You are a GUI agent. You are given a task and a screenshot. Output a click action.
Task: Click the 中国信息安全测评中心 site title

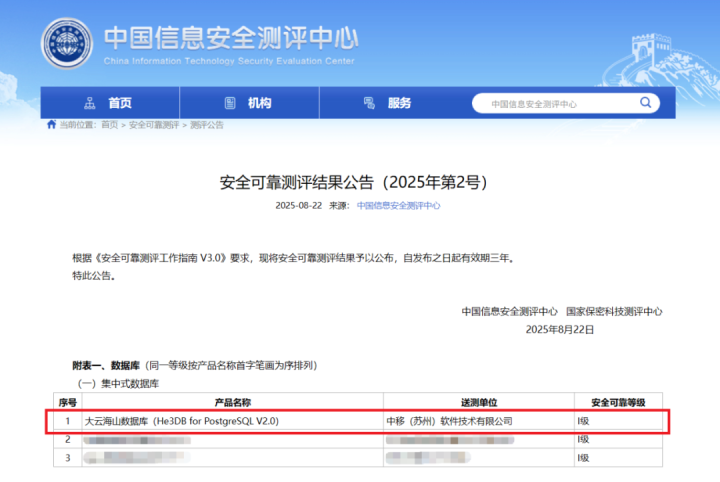pos(231,38)
